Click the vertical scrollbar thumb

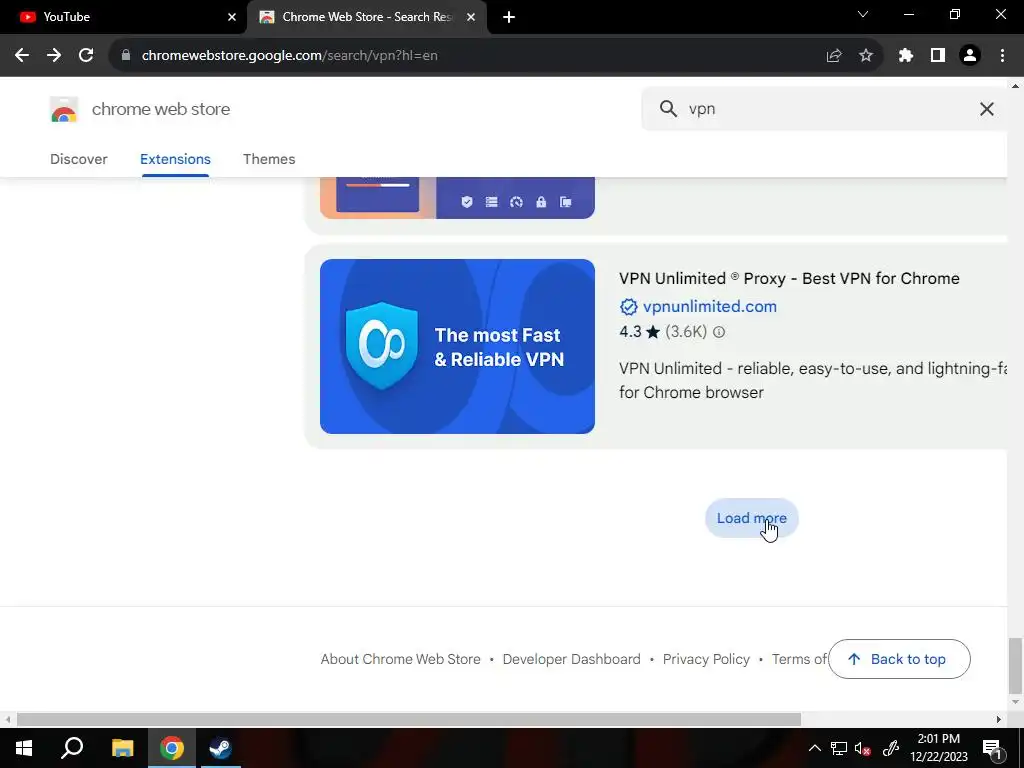coord(1015,665)
